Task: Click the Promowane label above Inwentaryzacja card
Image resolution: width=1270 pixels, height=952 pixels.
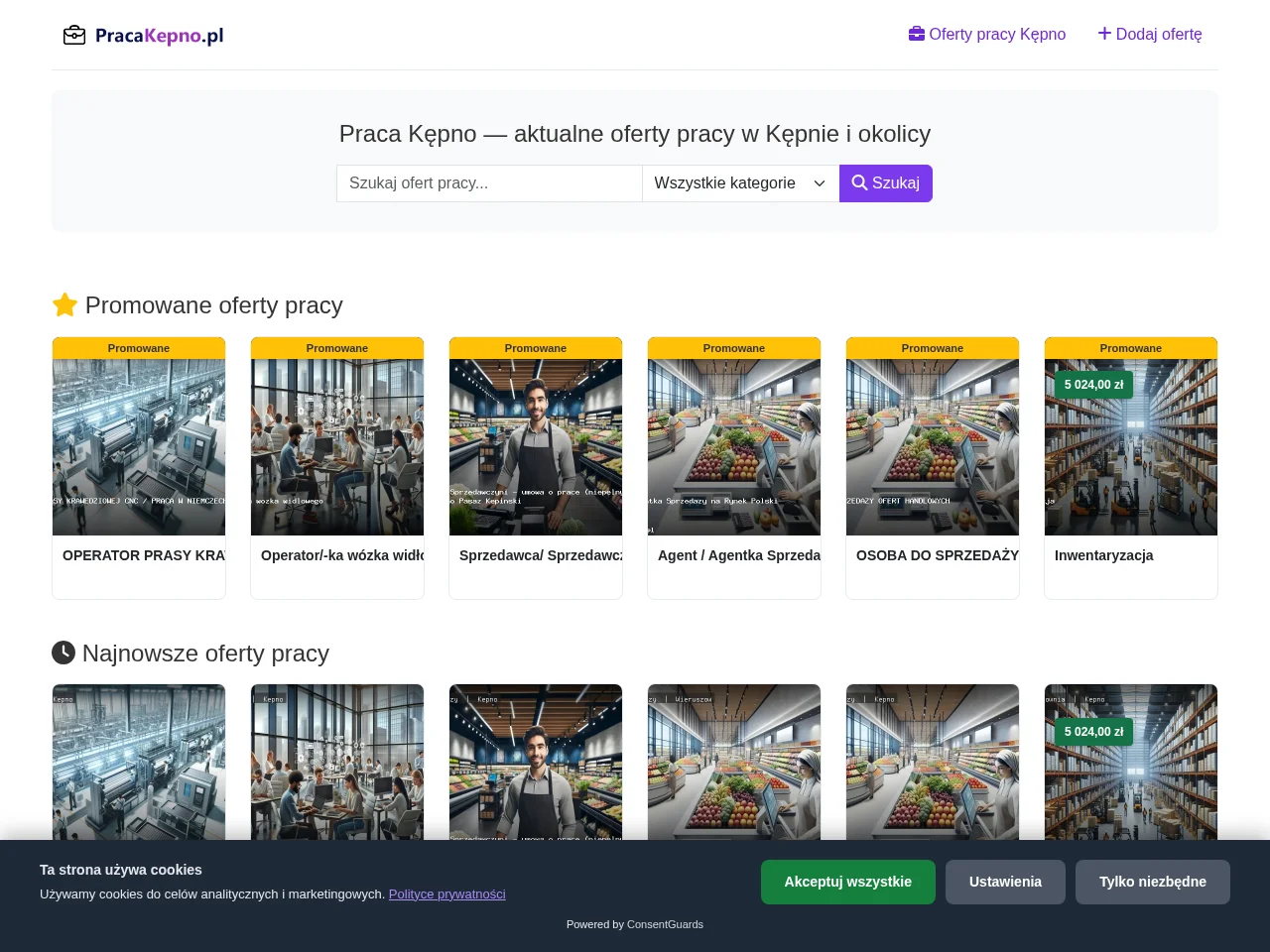Action: tap(1131, 348)
